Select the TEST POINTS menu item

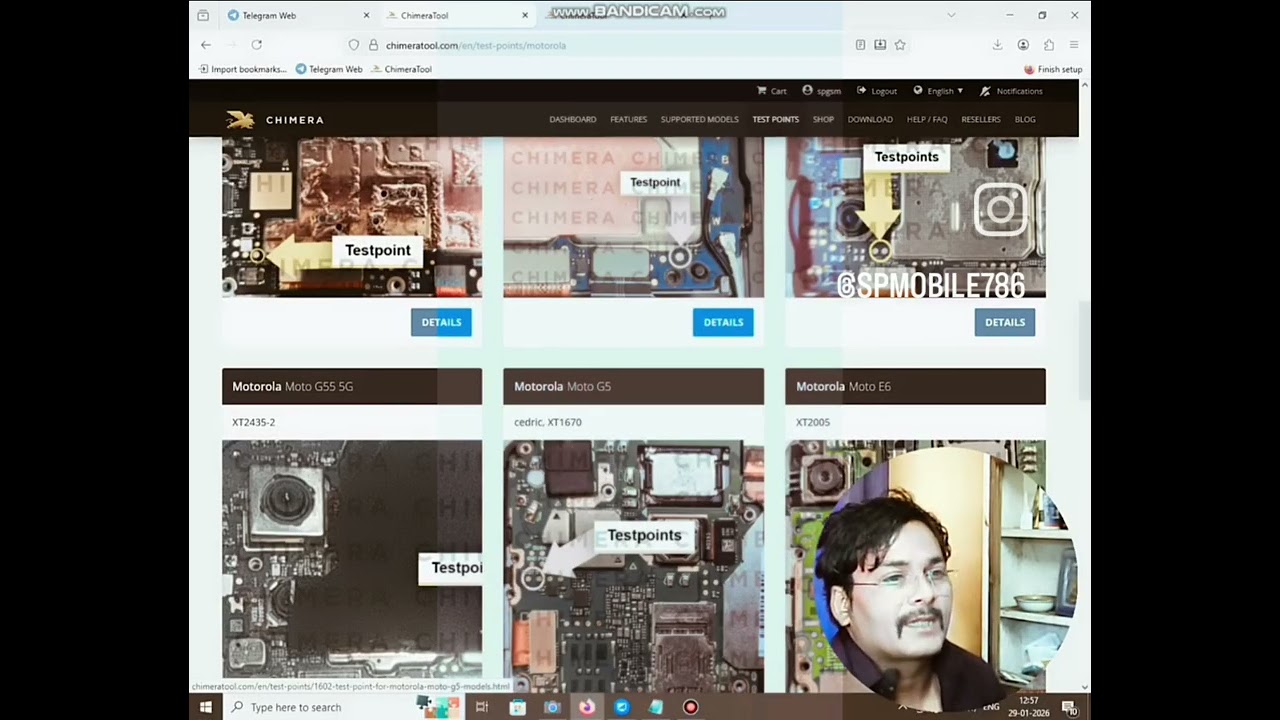[x=776, y=119]
